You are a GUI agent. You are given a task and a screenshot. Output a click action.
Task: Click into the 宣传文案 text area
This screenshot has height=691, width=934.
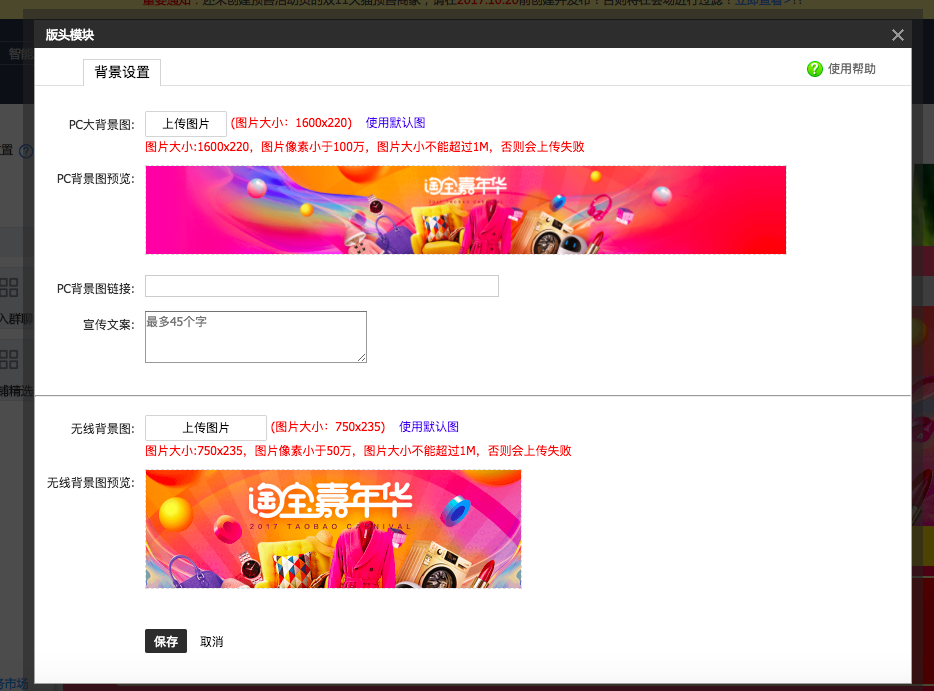(256, 337)
